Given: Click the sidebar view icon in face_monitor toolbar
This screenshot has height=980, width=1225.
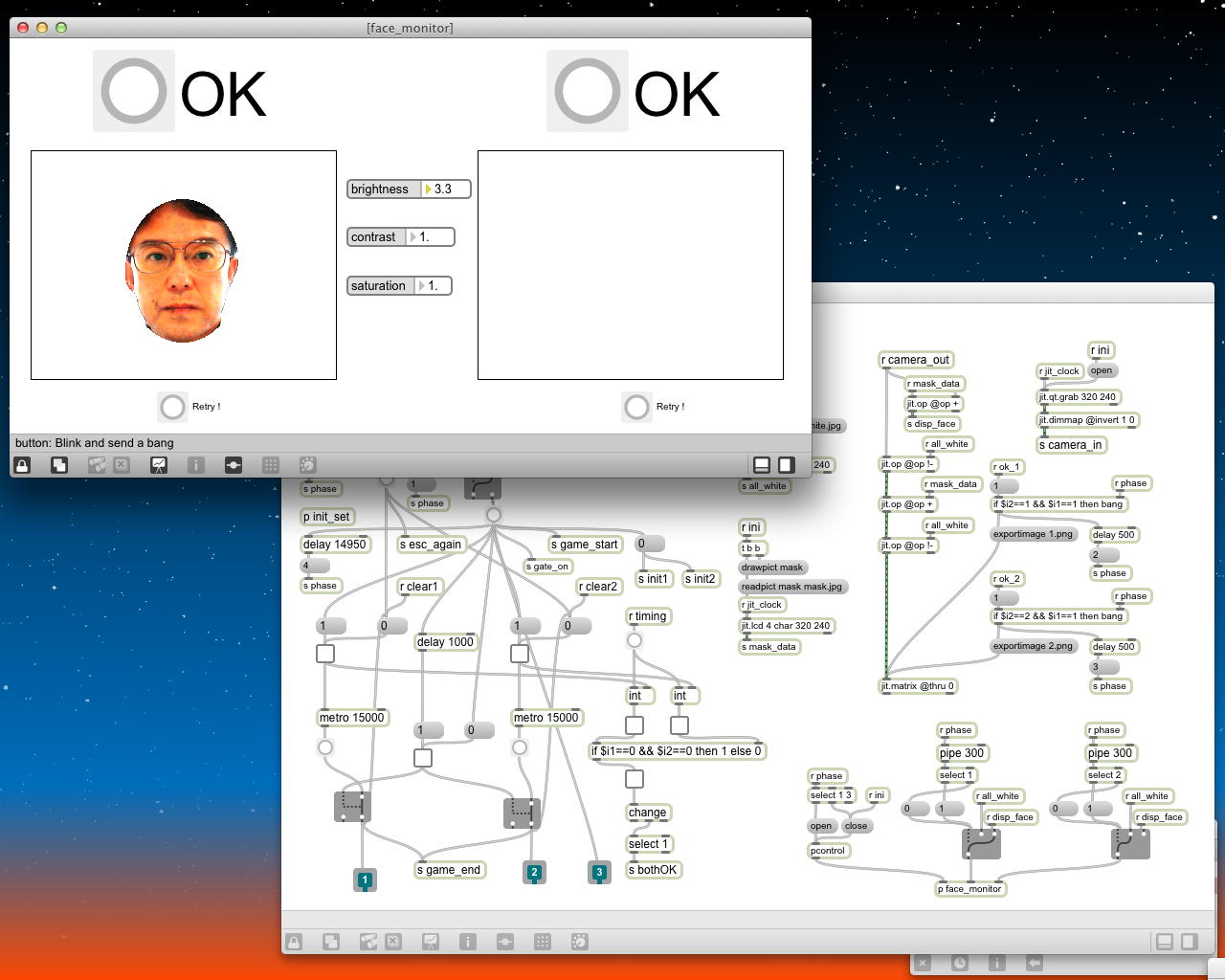Looking at the screenshot, I should (x=786, y=465).
